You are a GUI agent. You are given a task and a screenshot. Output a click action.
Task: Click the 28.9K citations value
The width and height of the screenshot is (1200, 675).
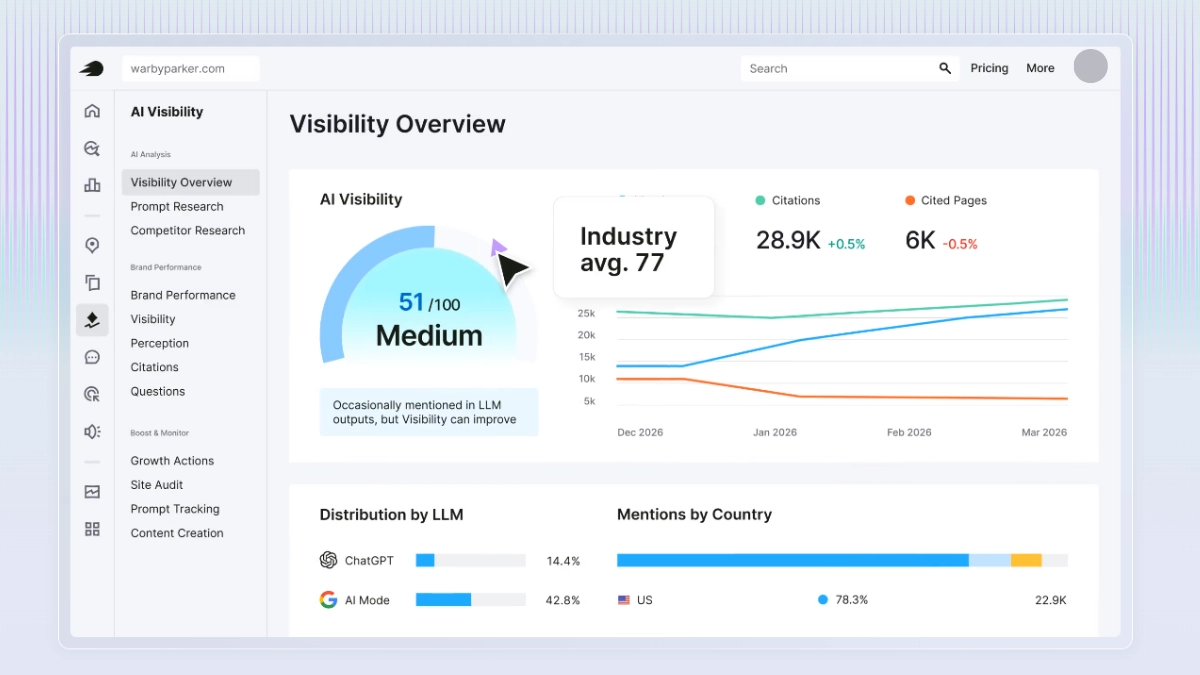coord(788,240)
